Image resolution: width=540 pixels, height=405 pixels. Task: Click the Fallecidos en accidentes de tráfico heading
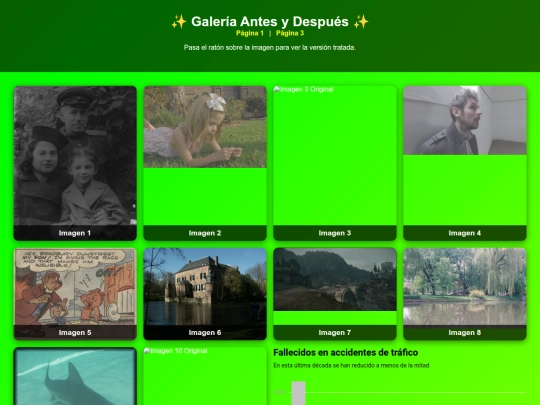(345, 352)
